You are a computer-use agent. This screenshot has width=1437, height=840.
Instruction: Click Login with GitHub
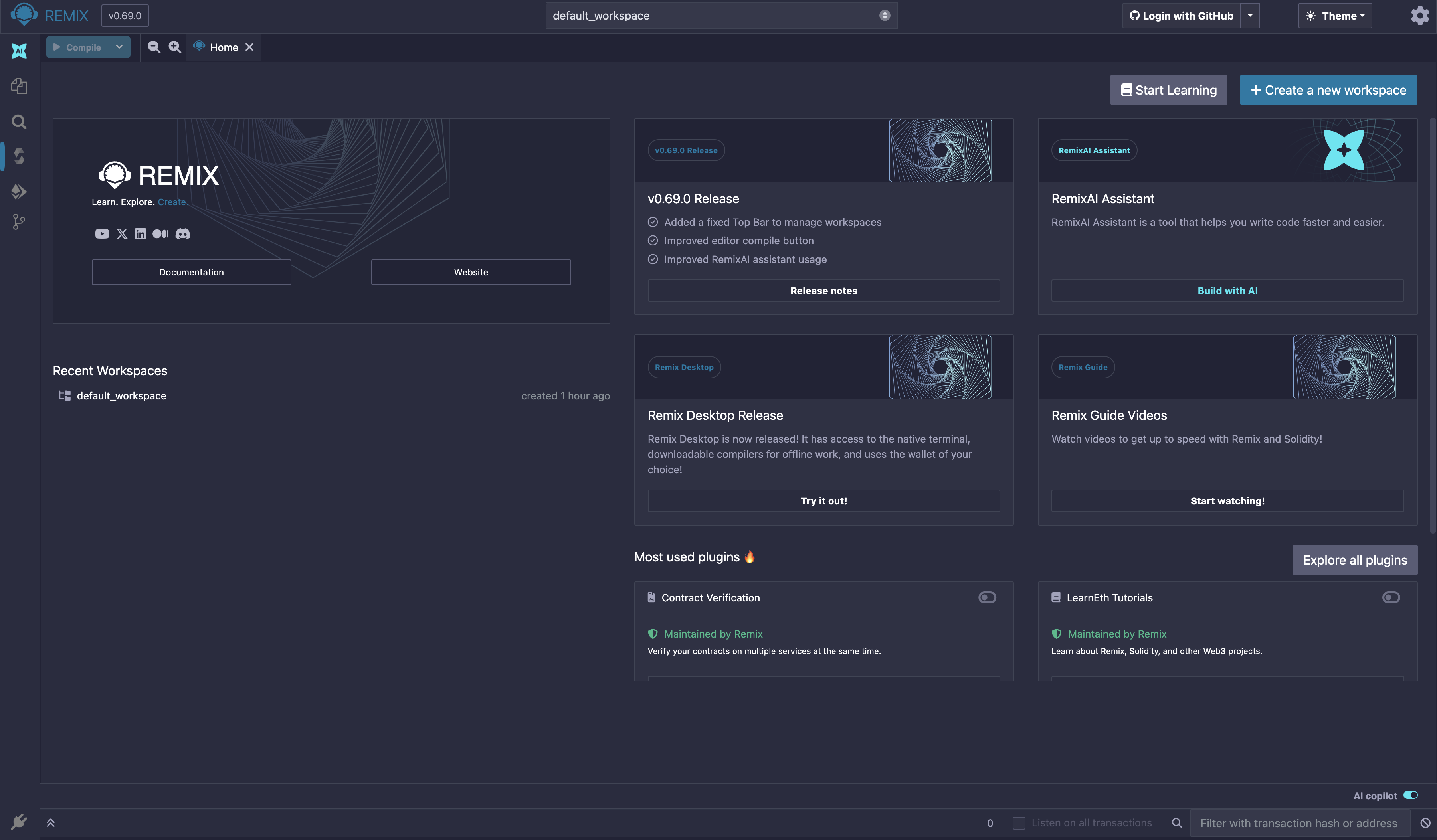point(1182,16)
